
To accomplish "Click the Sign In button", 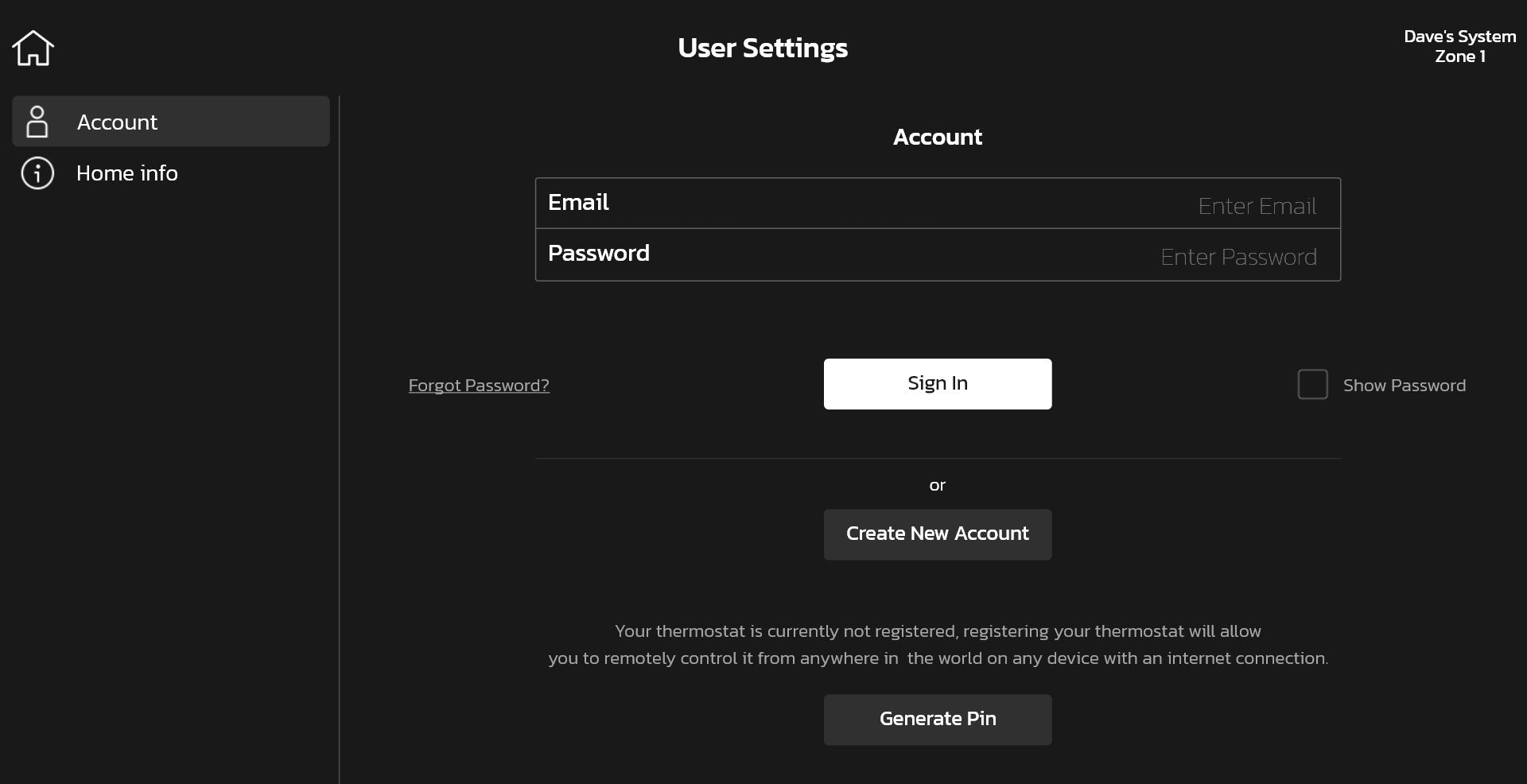I will [938, 384].
